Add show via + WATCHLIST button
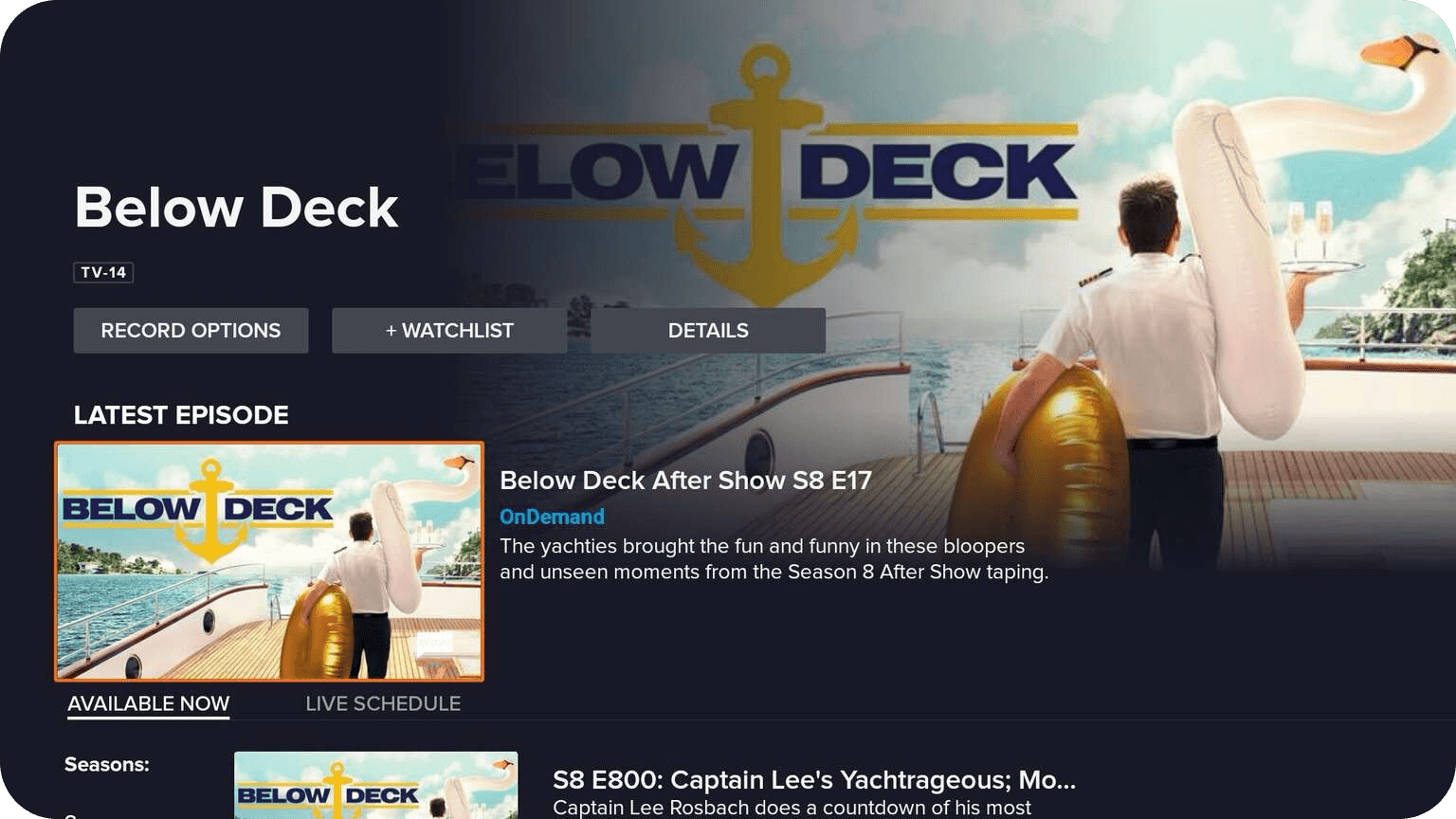Image resolution: width=1456 pixels, height=819 pixels. [x=449, y=331]
